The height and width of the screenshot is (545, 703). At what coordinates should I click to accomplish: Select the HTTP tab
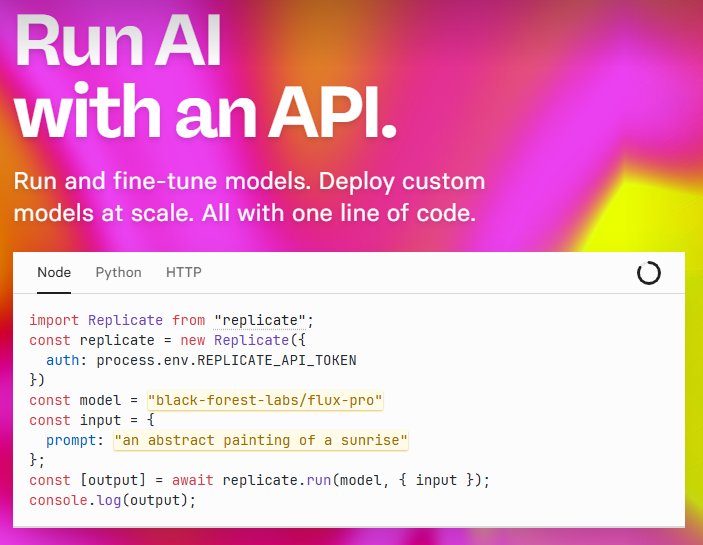(184, 272)
